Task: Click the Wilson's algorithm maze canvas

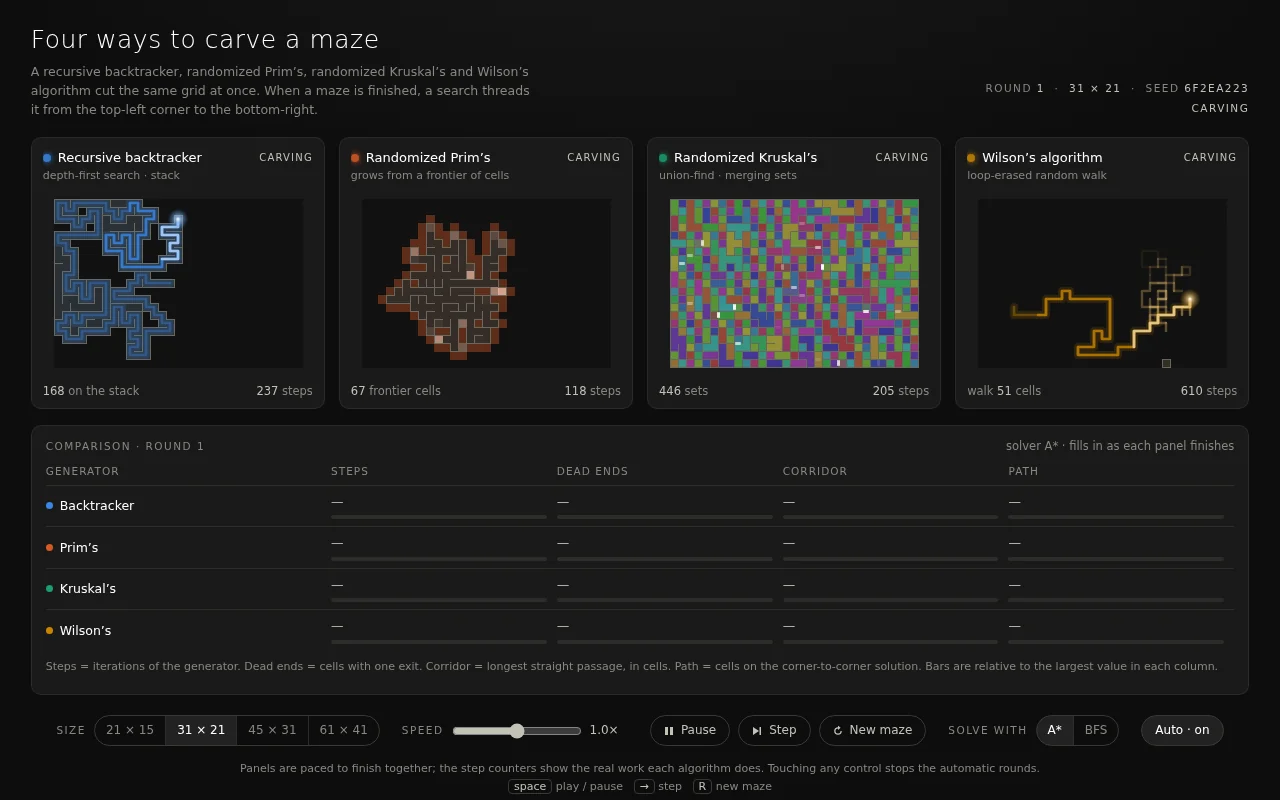Action: click(x=1102, y=283)
